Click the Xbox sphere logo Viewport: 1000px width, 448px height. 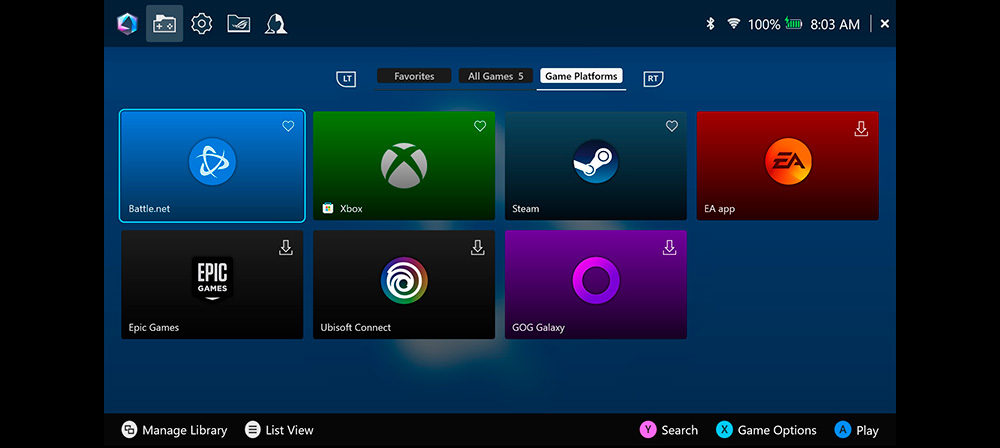click(x=404, y=165)
